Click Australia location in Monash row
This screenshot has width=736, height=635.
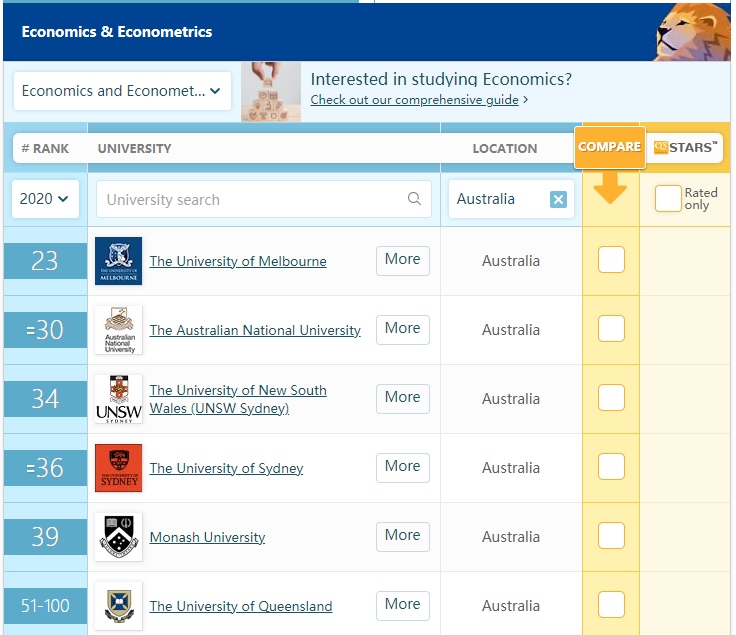(x=511, y=537)
